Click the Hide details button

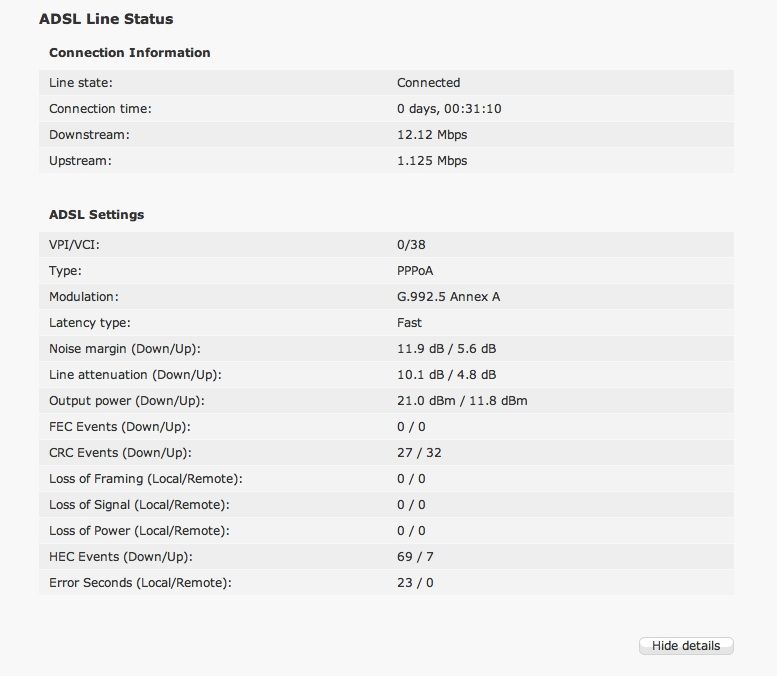(x=686, y=646)
